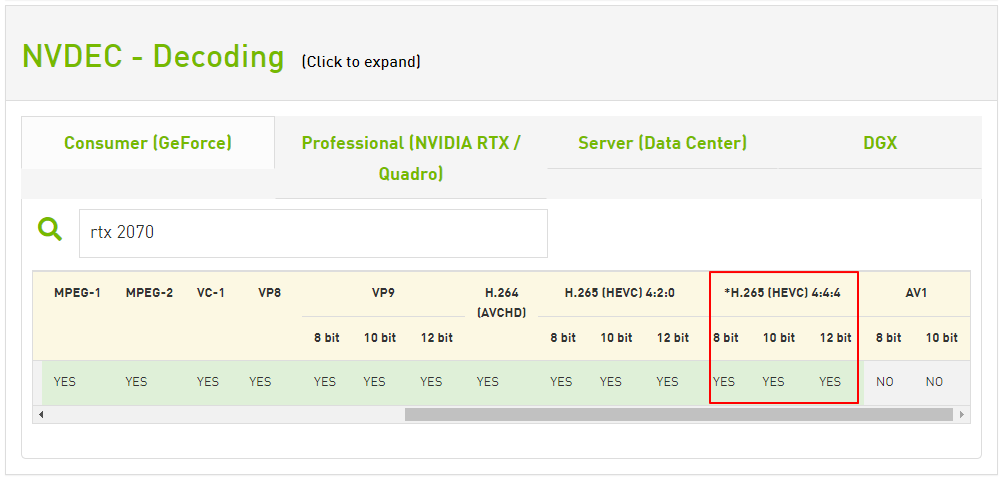1003x480 pixels.
Task: Select the Server (Data Center) tab
Action: tap(662, 143)
